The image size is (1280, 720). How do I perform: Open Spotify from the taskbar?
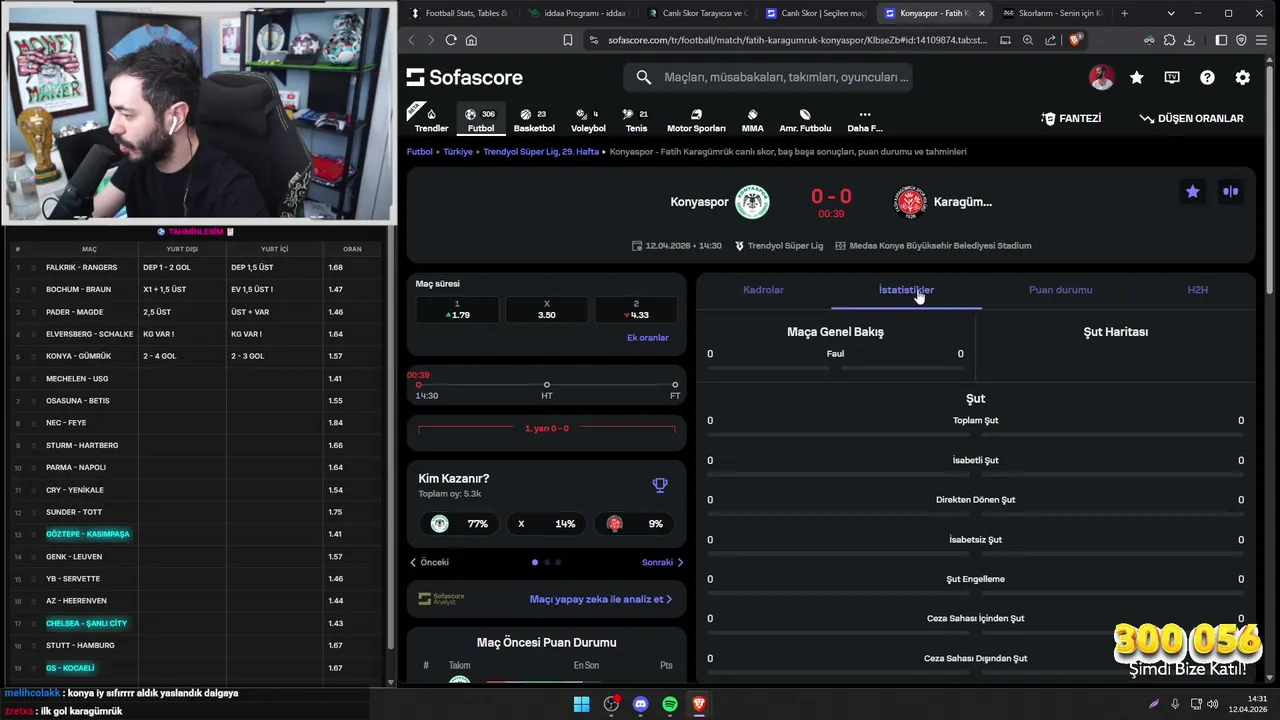tap(670, 704)
